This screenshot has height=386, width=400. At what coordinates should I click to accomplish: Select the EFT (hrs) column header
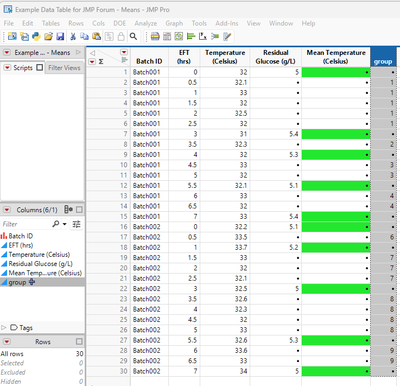point(184,57)
